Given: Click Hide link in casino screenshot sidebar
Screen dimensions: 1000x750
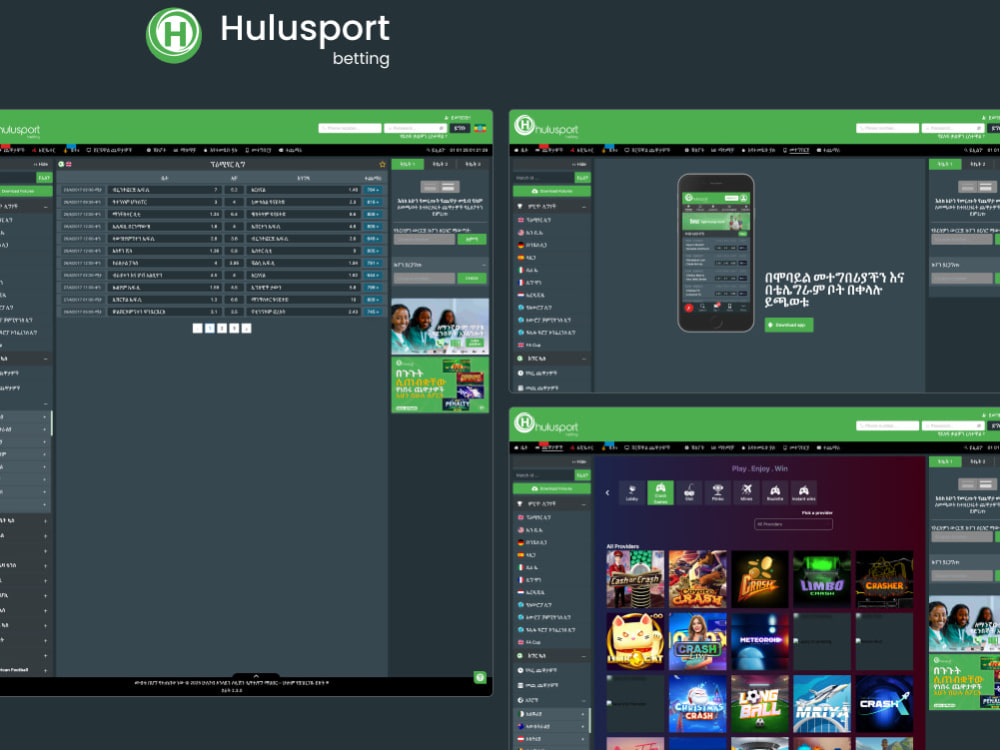Looking at the screenshot, I should click(579, 462).
